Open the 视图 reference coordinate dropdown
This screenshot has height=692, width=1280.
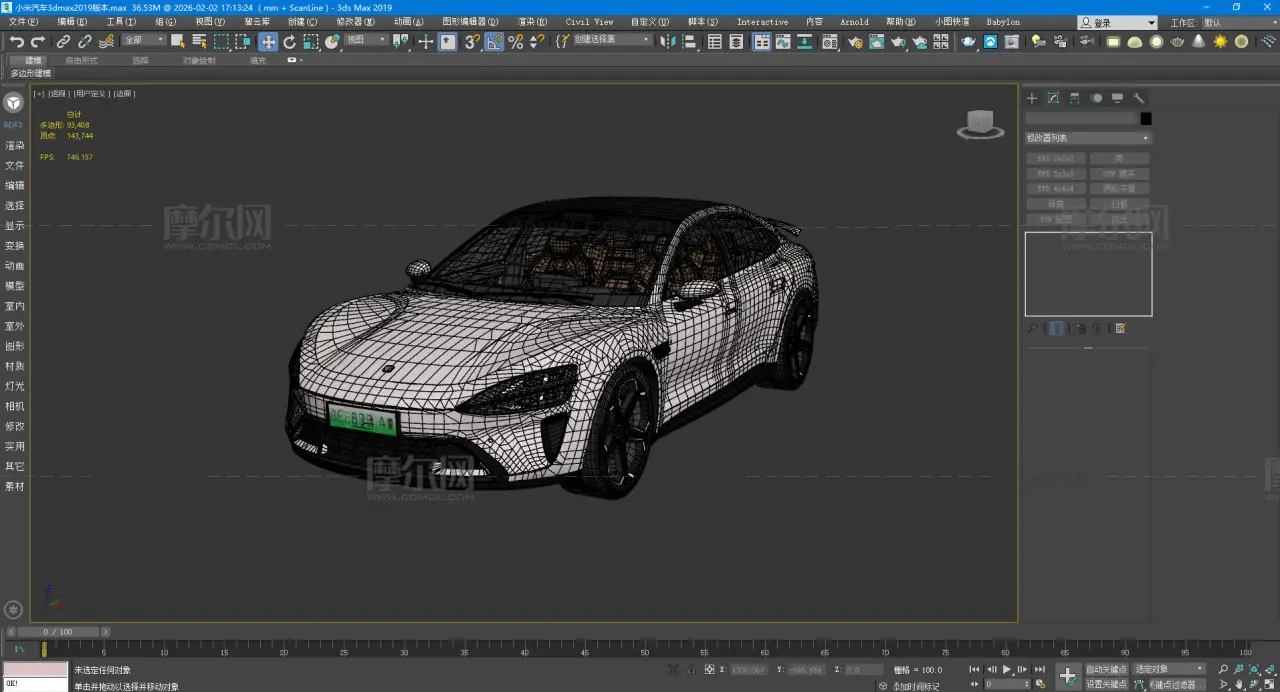click(366, 41)
